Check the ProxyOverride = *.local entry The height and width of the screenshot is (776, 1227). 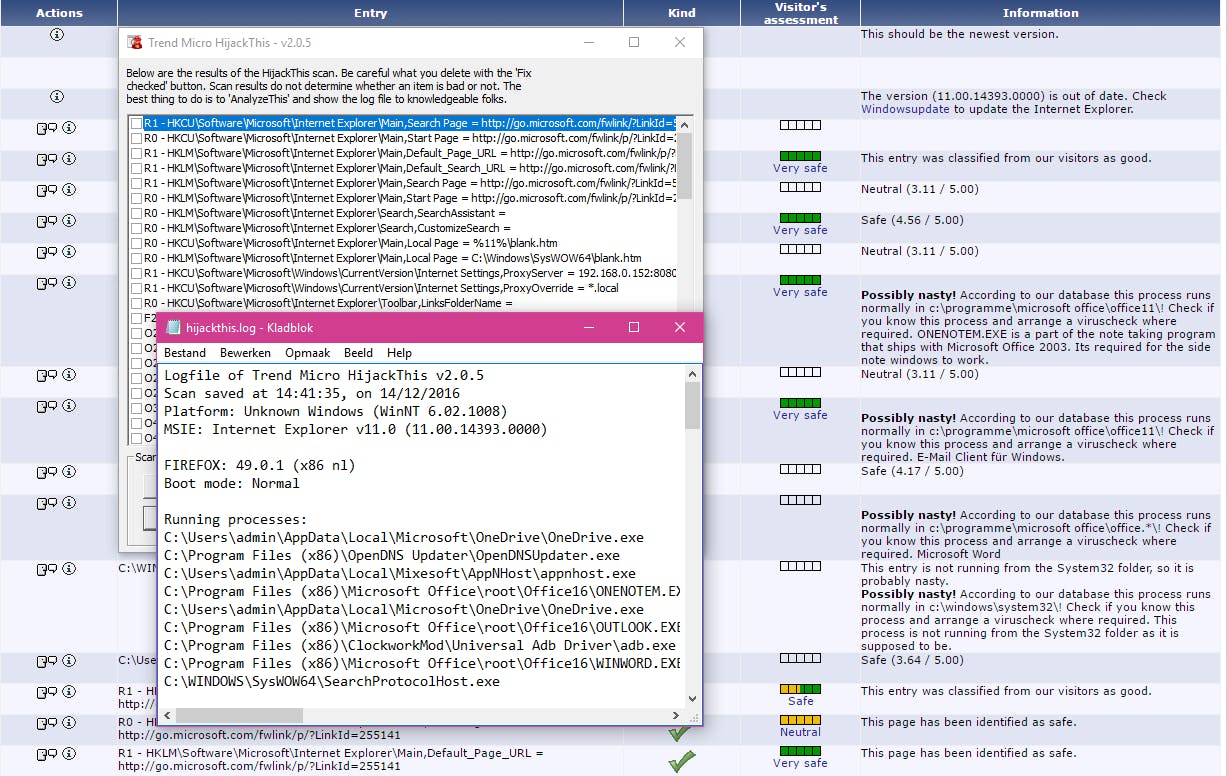coord(136,288)
